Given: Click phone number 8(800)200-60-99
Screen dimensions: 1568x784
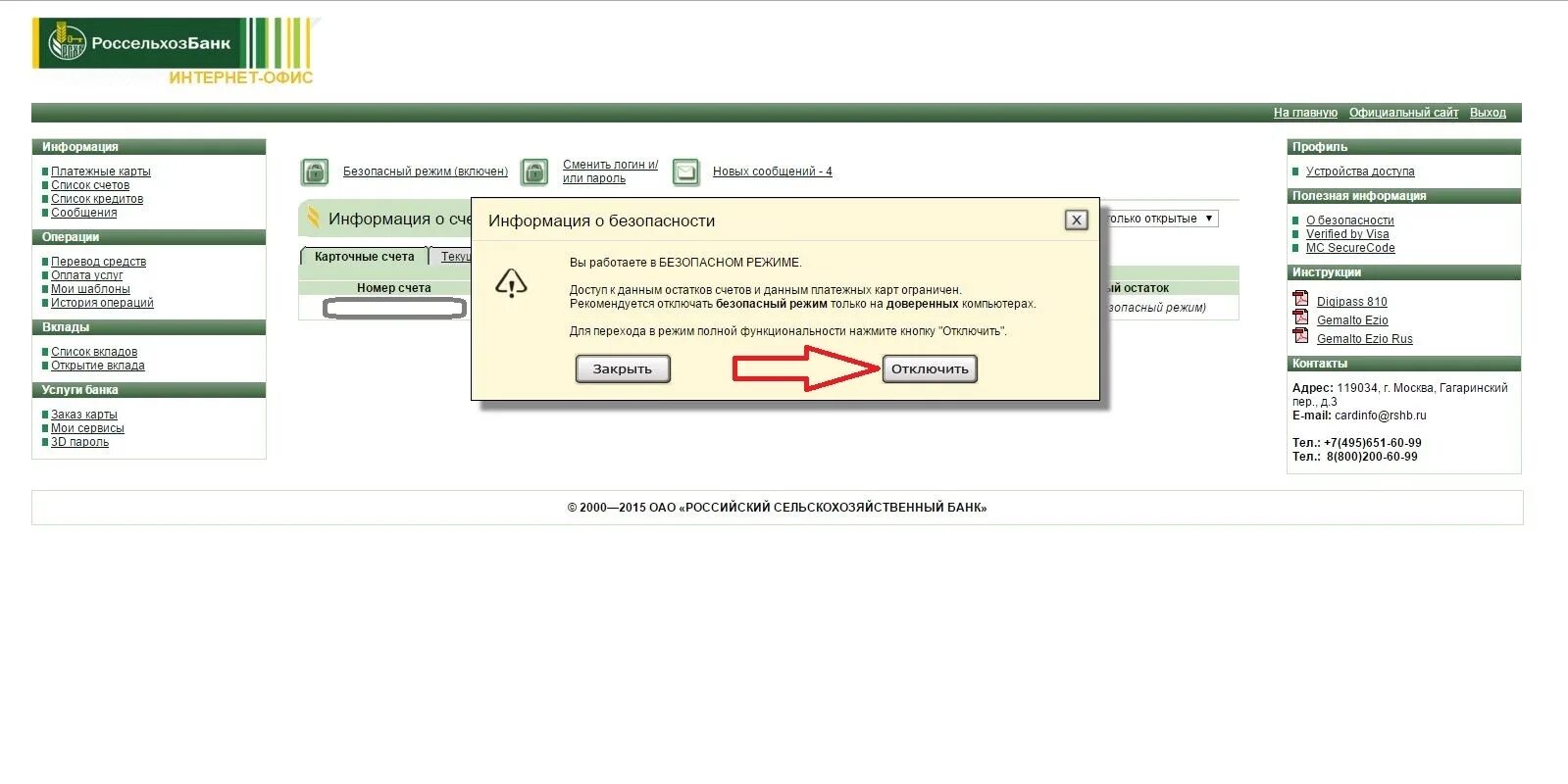Looking at the screenshot, I should (1372, 457).
